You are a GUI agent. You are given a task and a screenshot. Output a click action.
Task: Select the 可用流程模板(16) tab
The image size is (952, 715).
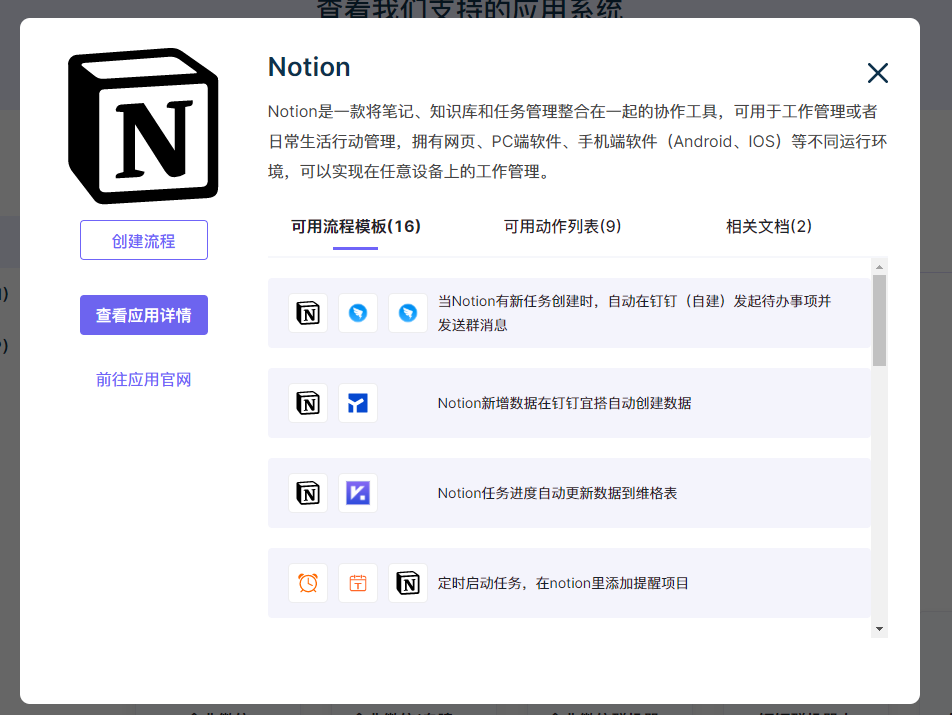click(x=356, y=227)
